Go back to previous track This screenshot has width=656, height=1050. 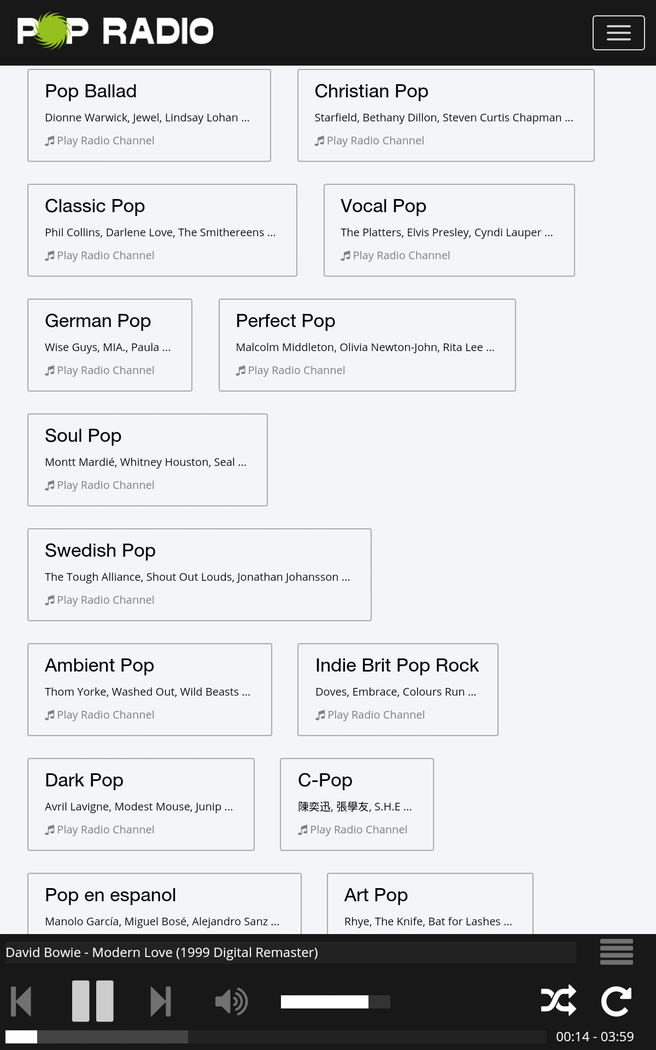pyautogui.click(x=21, y=1001)
